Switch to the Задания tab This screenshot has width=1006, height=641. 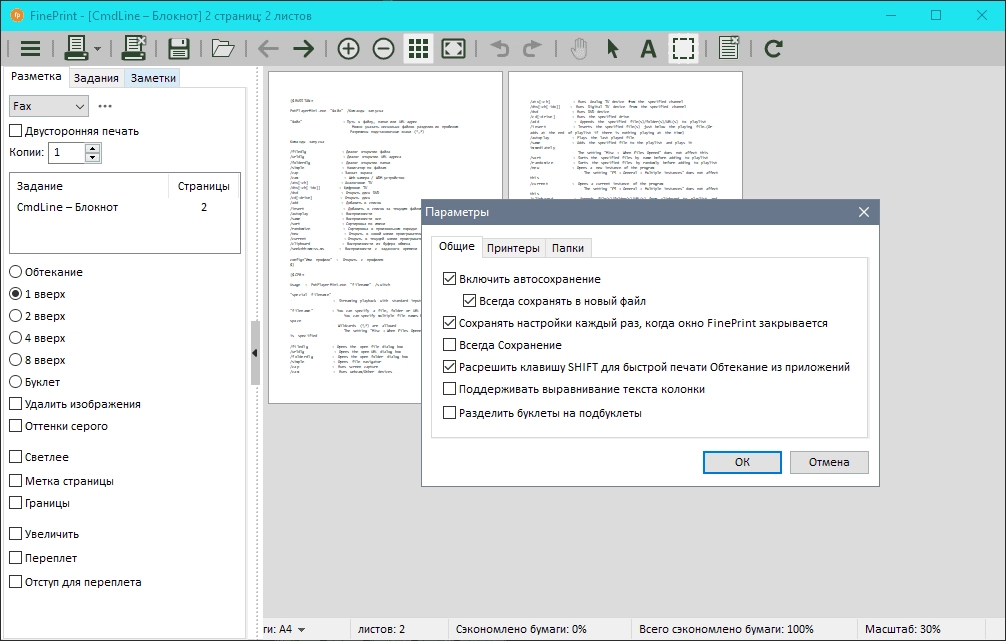[x=96, y=78]
